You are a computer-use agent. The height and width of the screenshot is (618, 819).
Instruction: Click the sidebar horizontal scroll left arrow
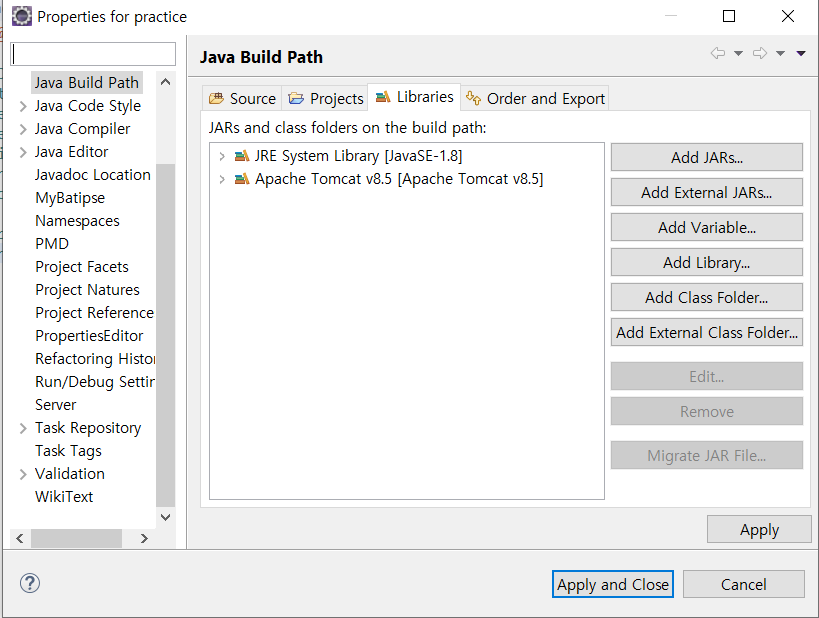tap(20, 538)
